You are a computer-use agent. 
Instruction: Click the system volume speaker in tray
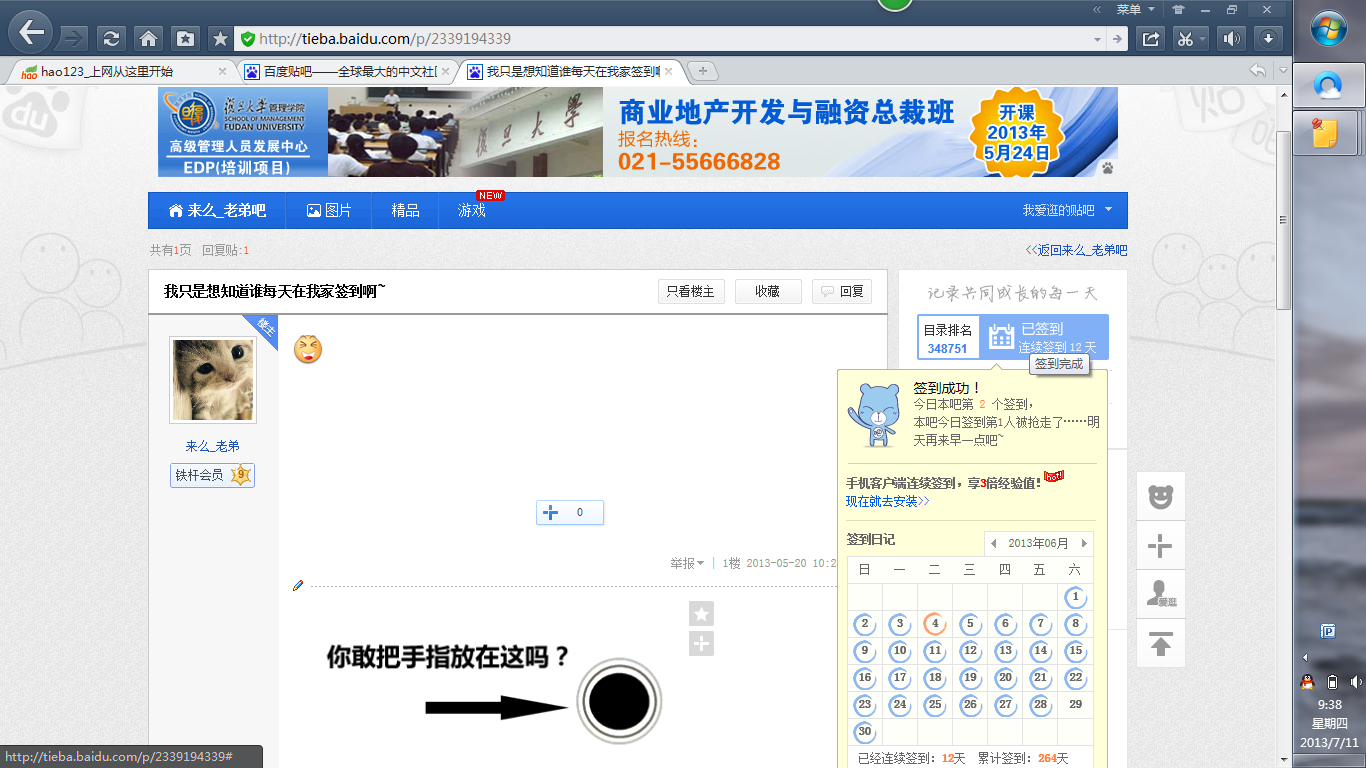pyautogui.click(x=1355, y=682)
